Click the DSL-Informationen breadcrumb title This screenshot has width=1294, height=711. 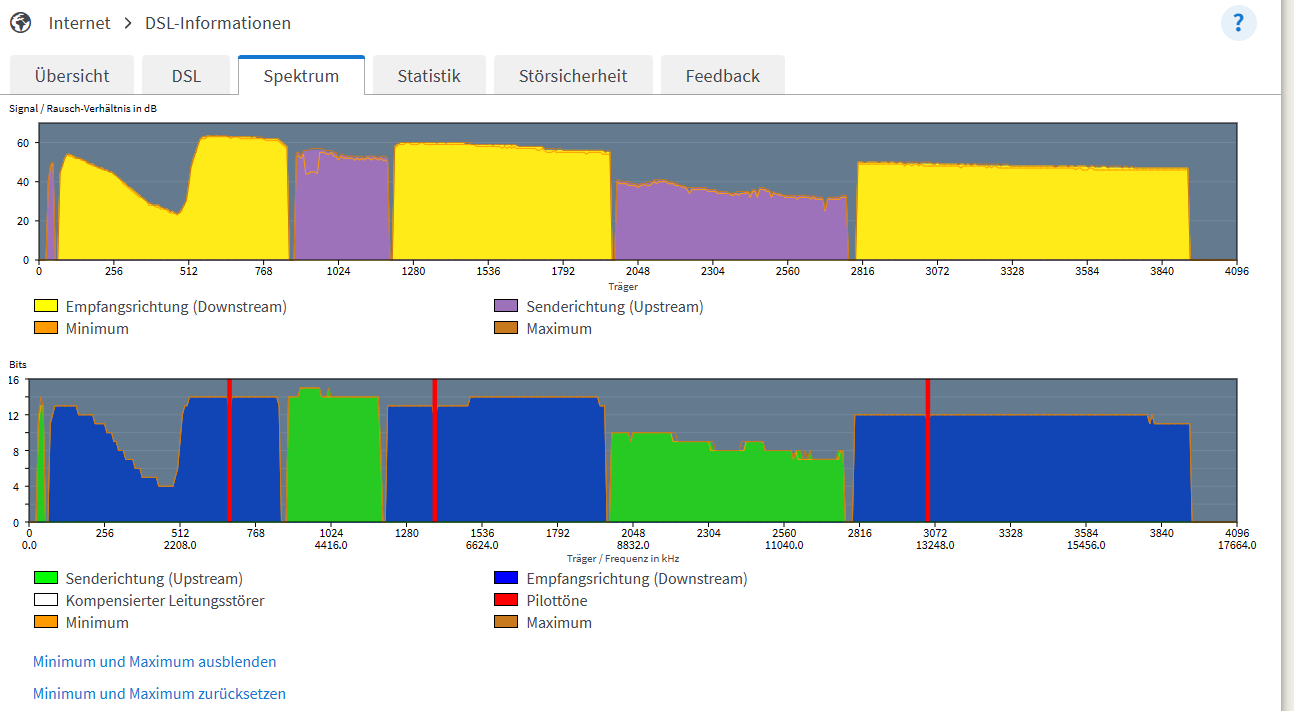point(218,22)
